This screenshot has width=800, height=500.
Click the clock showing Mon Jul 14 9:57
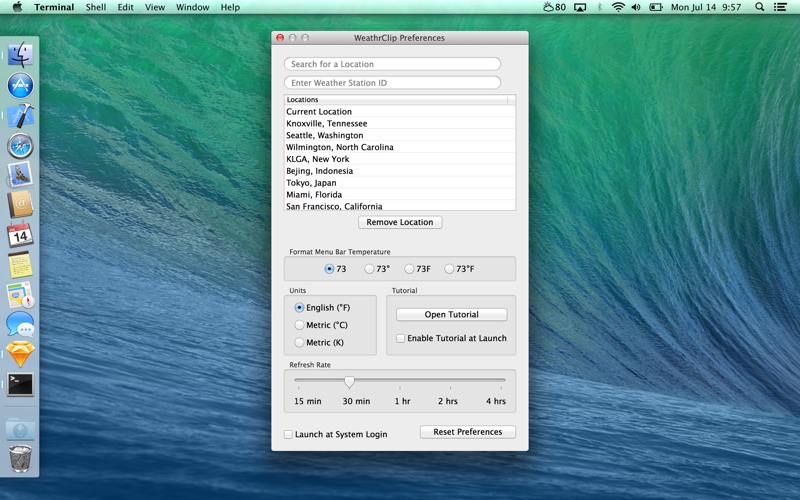[x=706, y=7]
